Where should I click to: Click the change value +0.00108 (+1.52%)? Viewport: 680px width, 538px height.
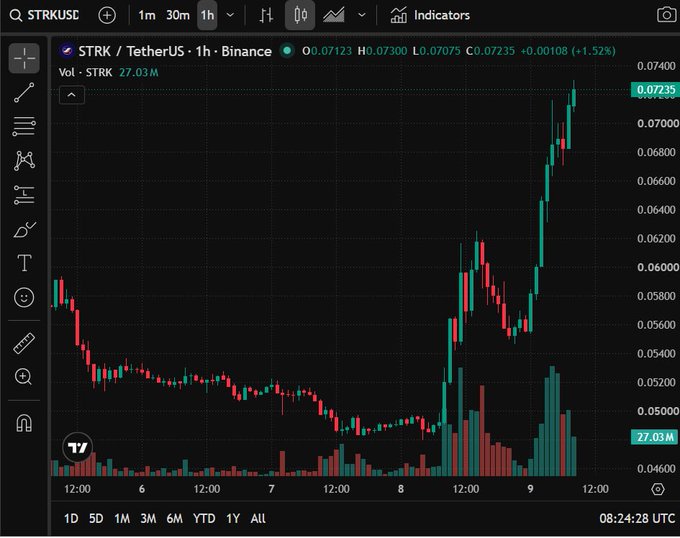tap(568, 51)
